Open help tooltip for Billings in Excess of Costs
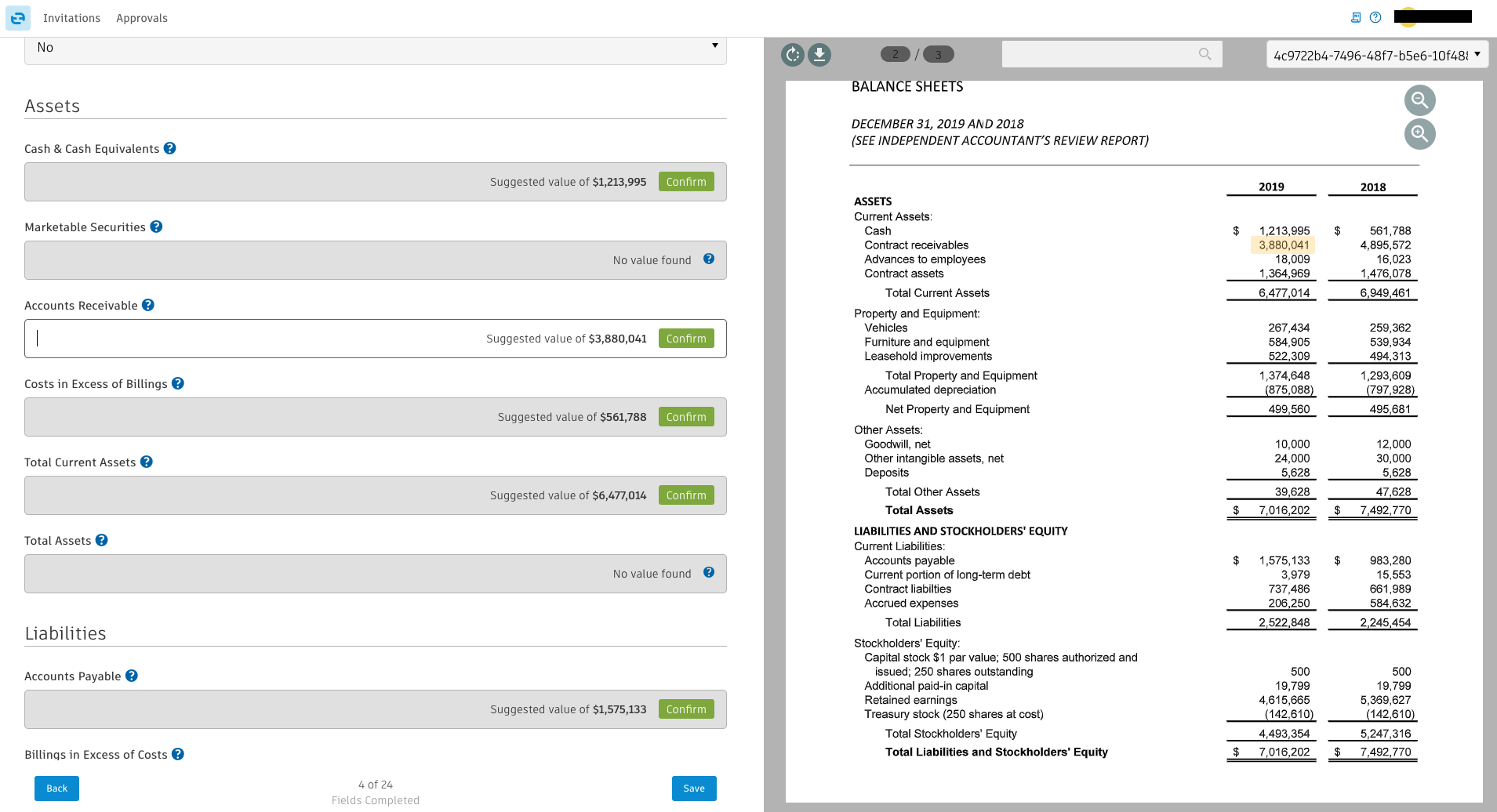 click(177, 754)
